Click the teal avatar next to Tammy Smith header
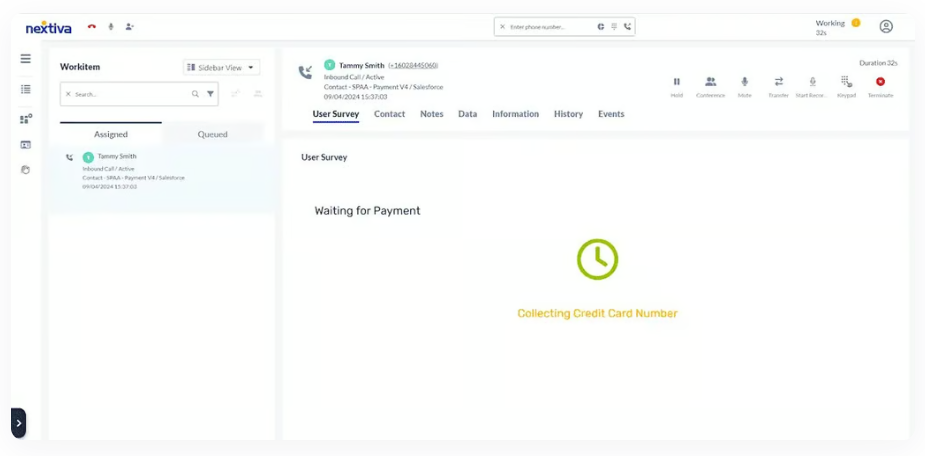 330,65
